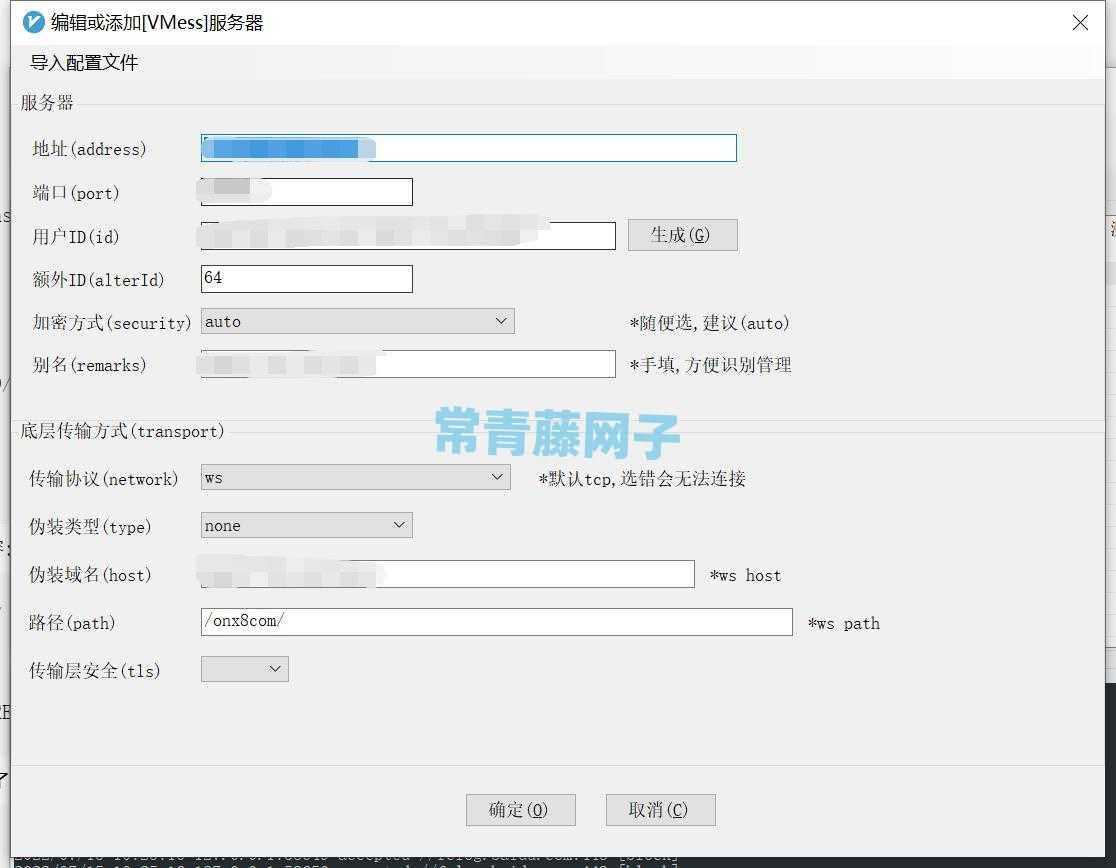Click the 端口(port) input field
The width and height of the screenshot is (1116, 868).
pyautogui.click(x=307, y=192)
